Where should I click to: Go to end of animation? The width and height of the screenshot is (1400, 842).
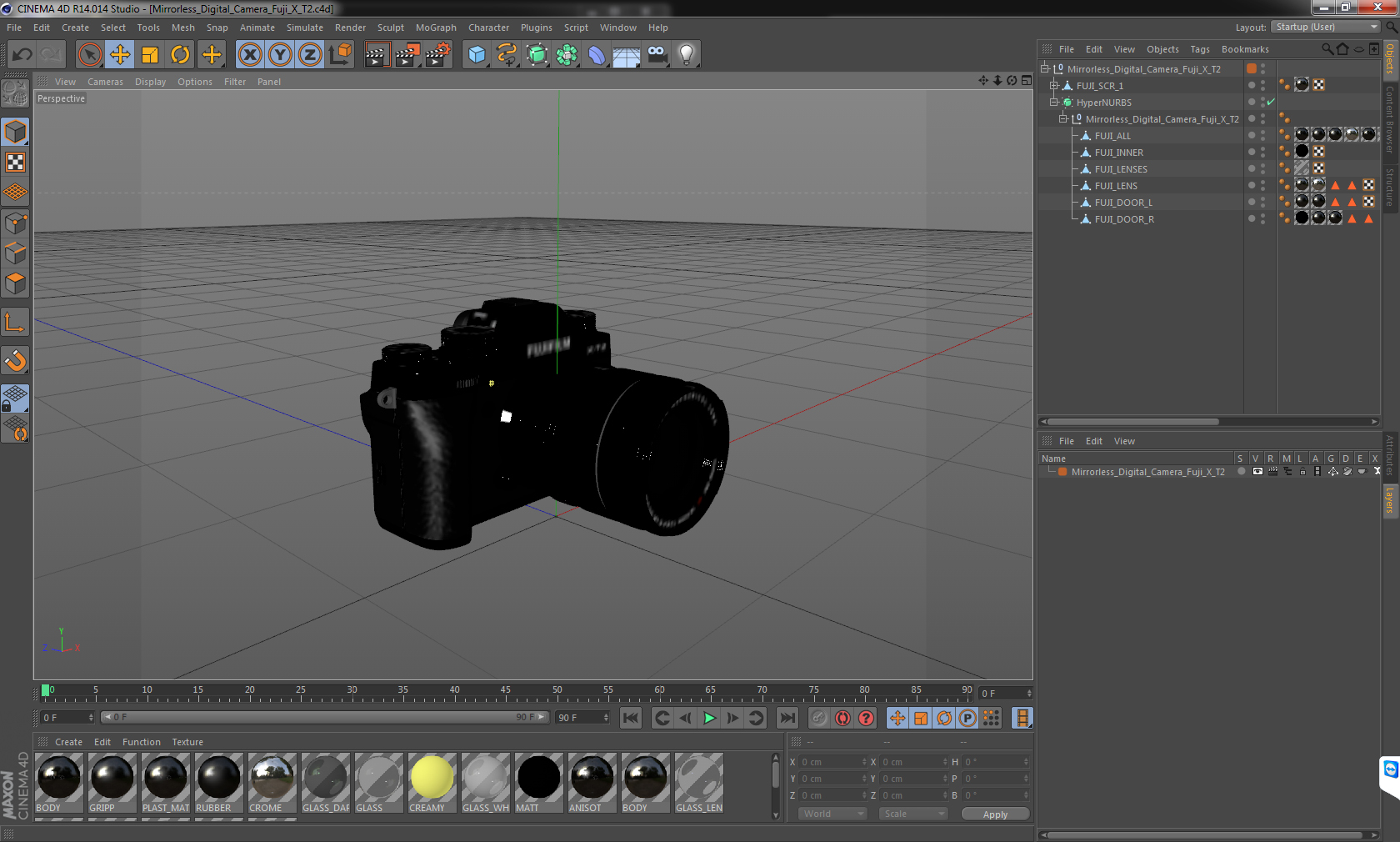point(787,718)
